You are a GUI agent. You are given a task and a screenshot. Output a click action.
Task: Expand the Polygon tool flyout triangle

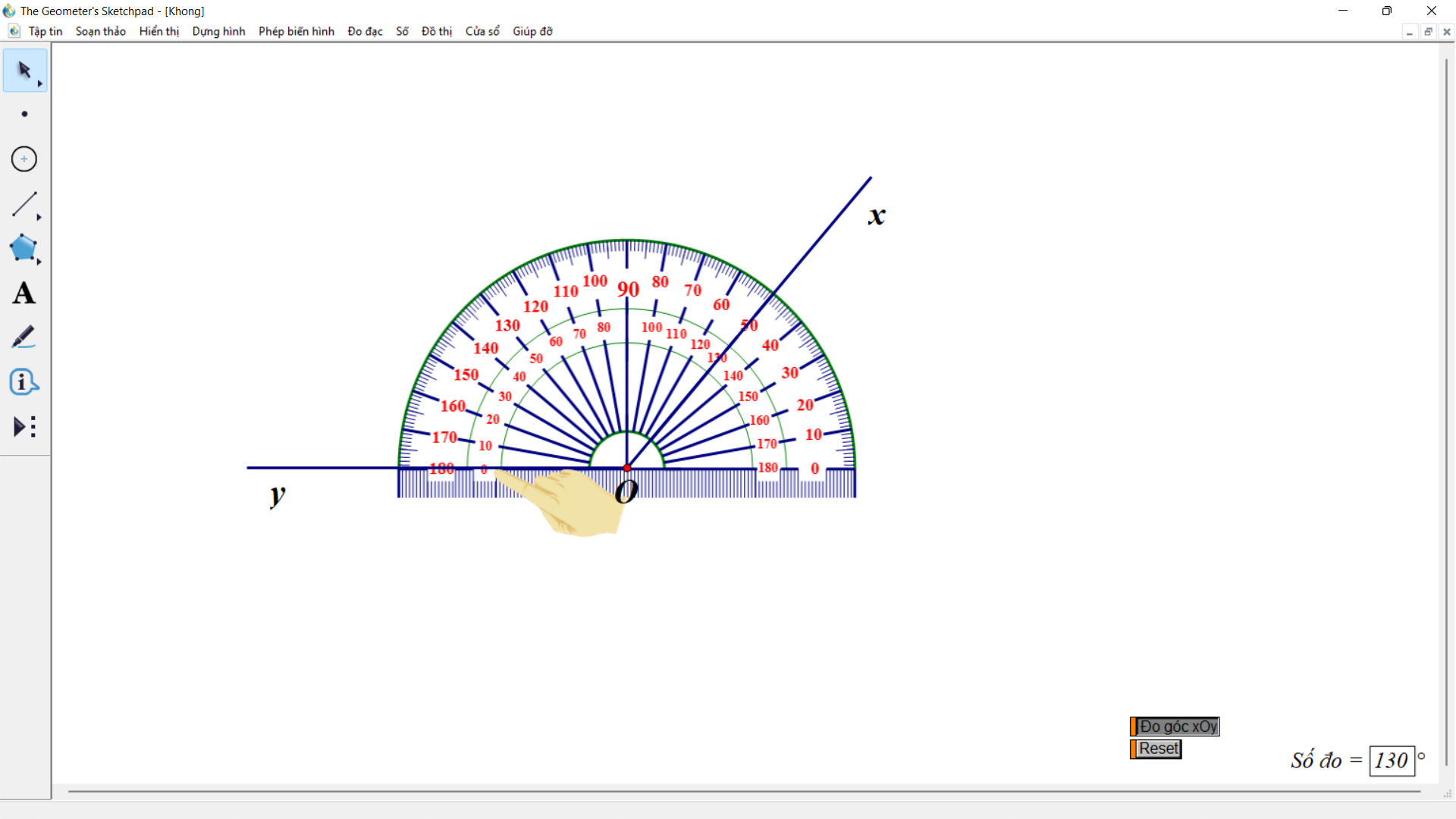(39, 262)
